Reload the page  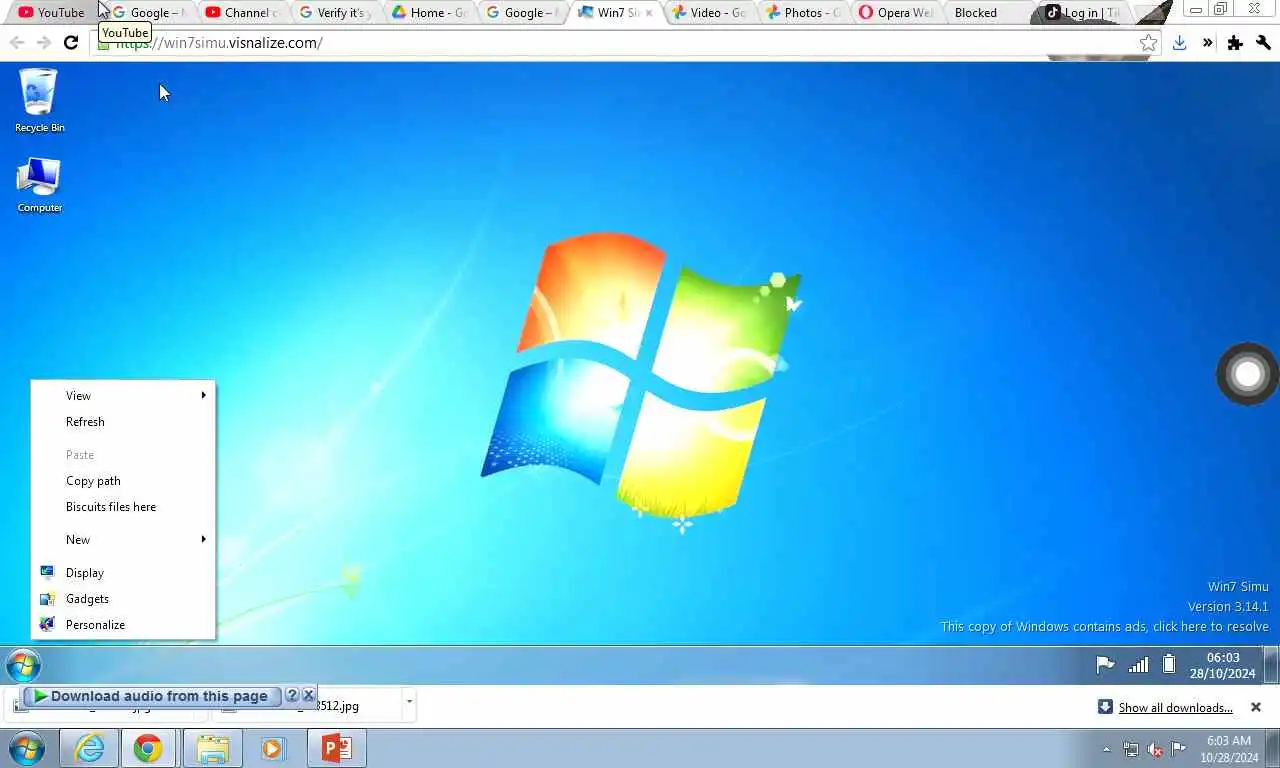tap(70, 43)
